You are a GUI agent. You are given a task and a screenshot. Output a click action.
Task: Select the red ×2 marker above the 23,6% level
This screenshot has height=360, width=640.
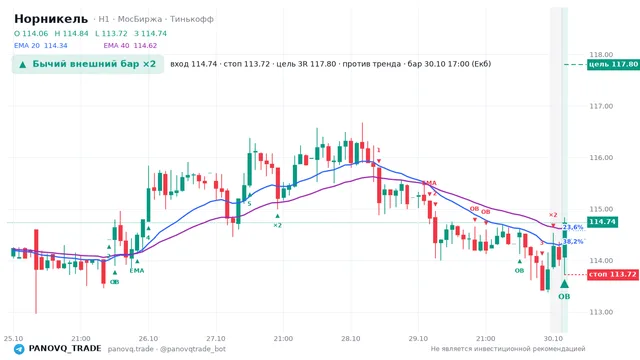pos(553,215)
